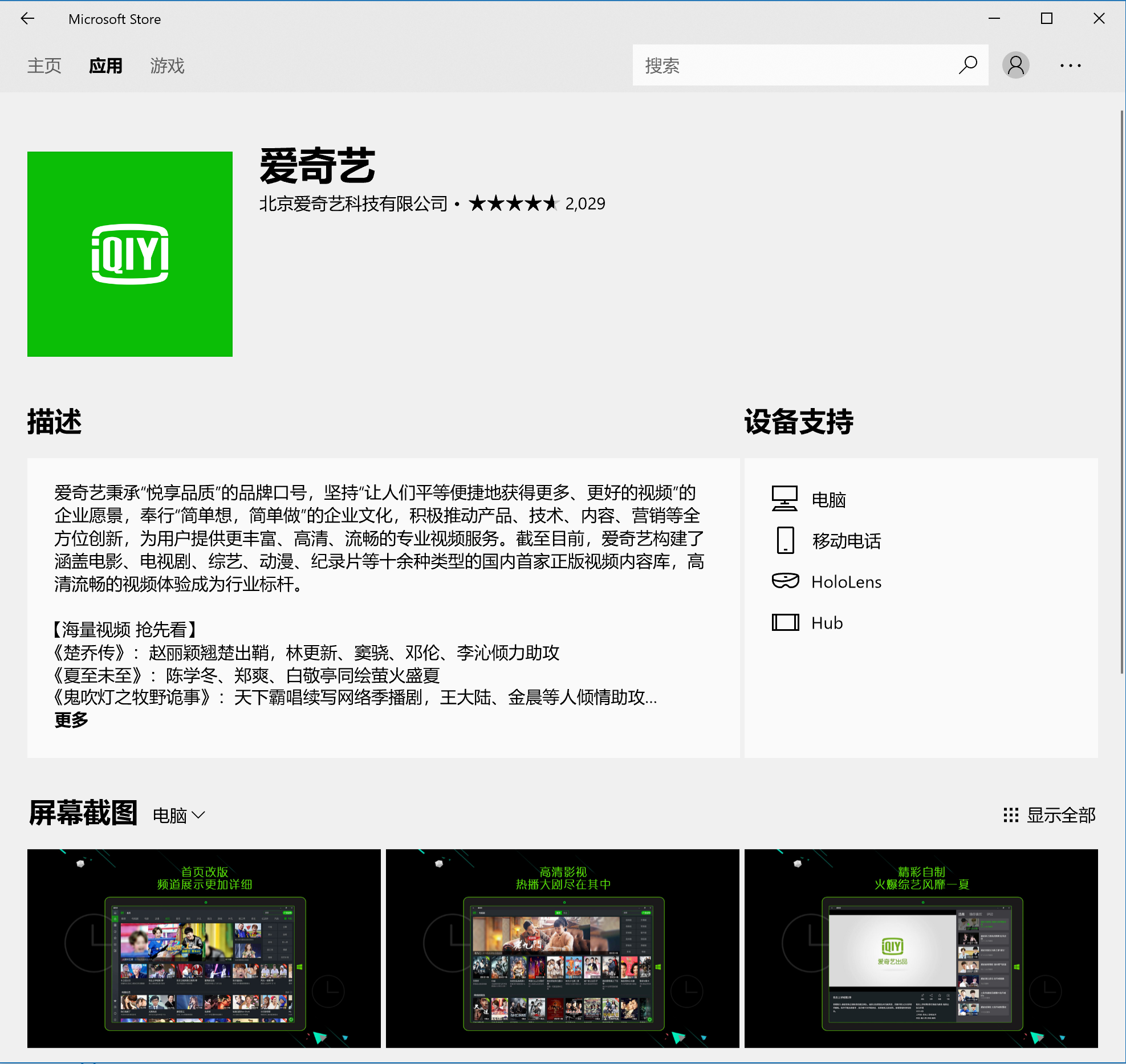Click the 电脑 device support label
1126x1064 pixels.
coord(828,500)
